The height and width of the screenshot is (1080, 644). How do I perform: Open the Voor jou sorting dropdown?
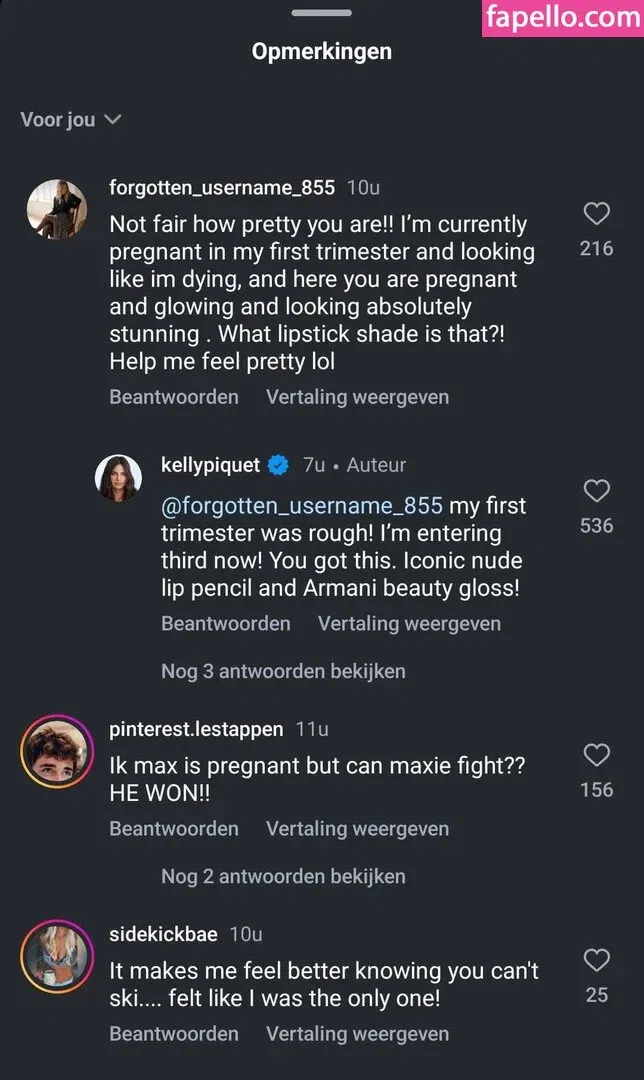(70, 120)
